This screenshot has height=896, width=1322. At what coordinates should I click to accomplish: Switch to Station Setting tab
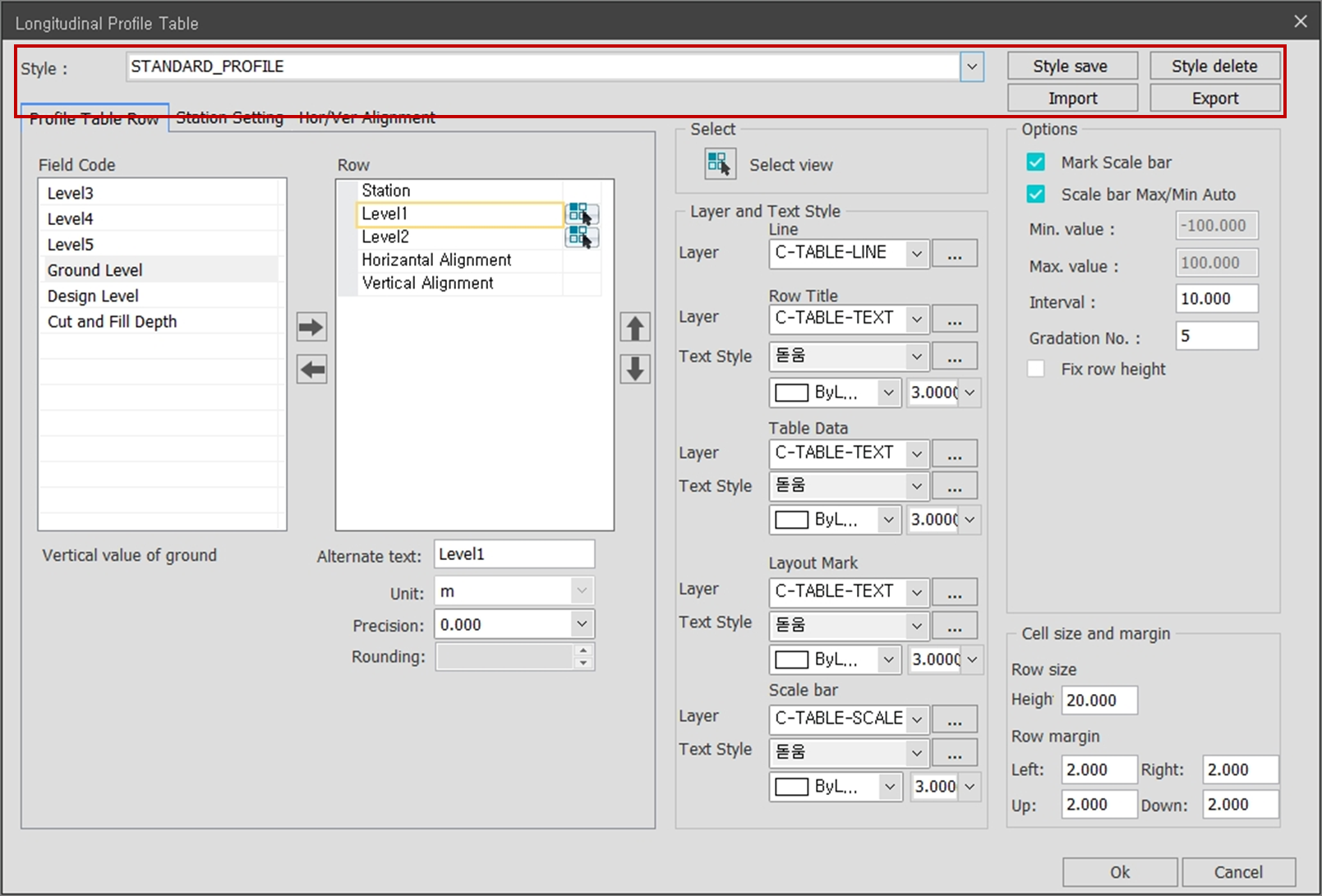(229, 118)
